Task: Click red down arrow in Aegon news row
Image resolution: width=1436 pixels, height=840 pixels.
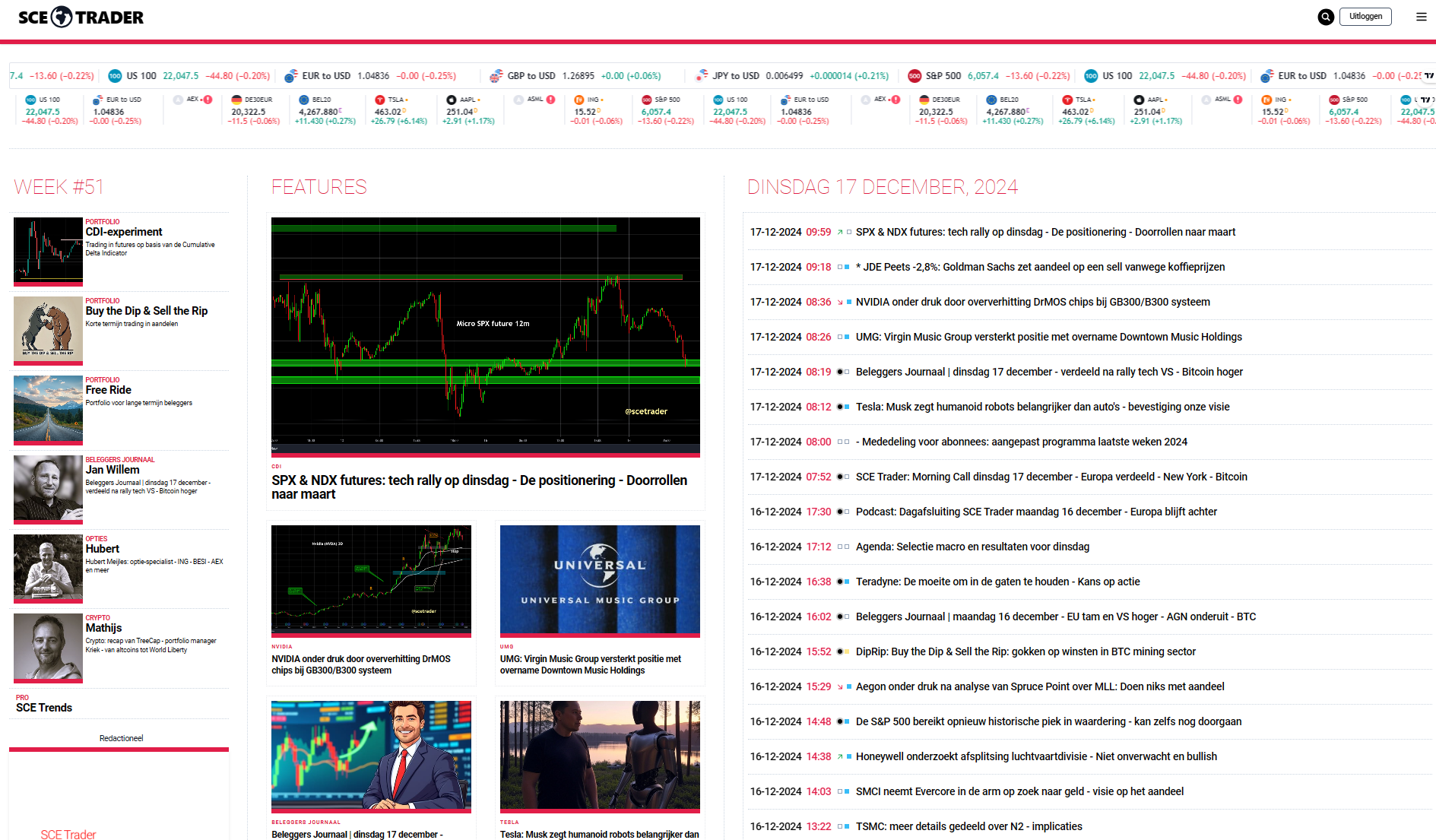Action: [x=840, y=687]
